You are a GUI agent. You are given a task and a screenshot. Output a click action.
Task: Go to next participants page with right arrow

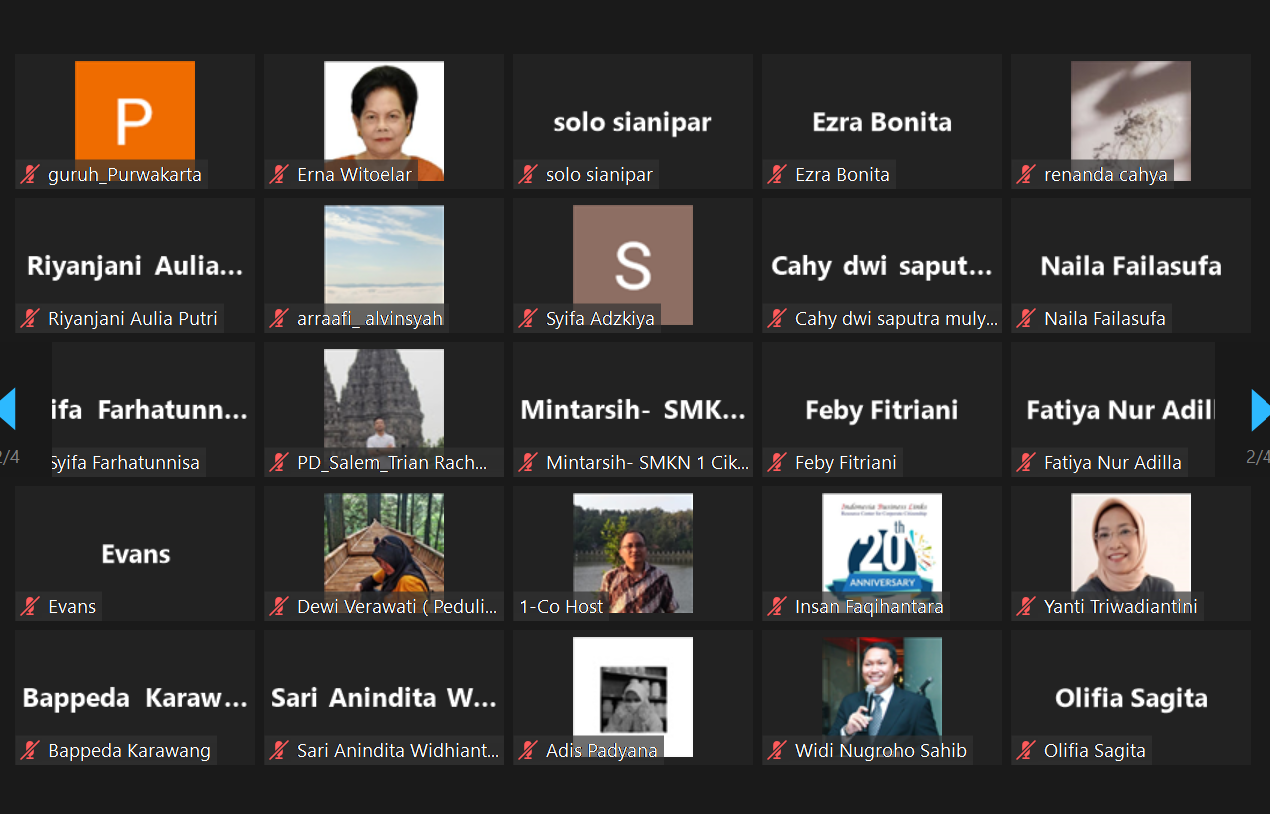point(1260,410)
